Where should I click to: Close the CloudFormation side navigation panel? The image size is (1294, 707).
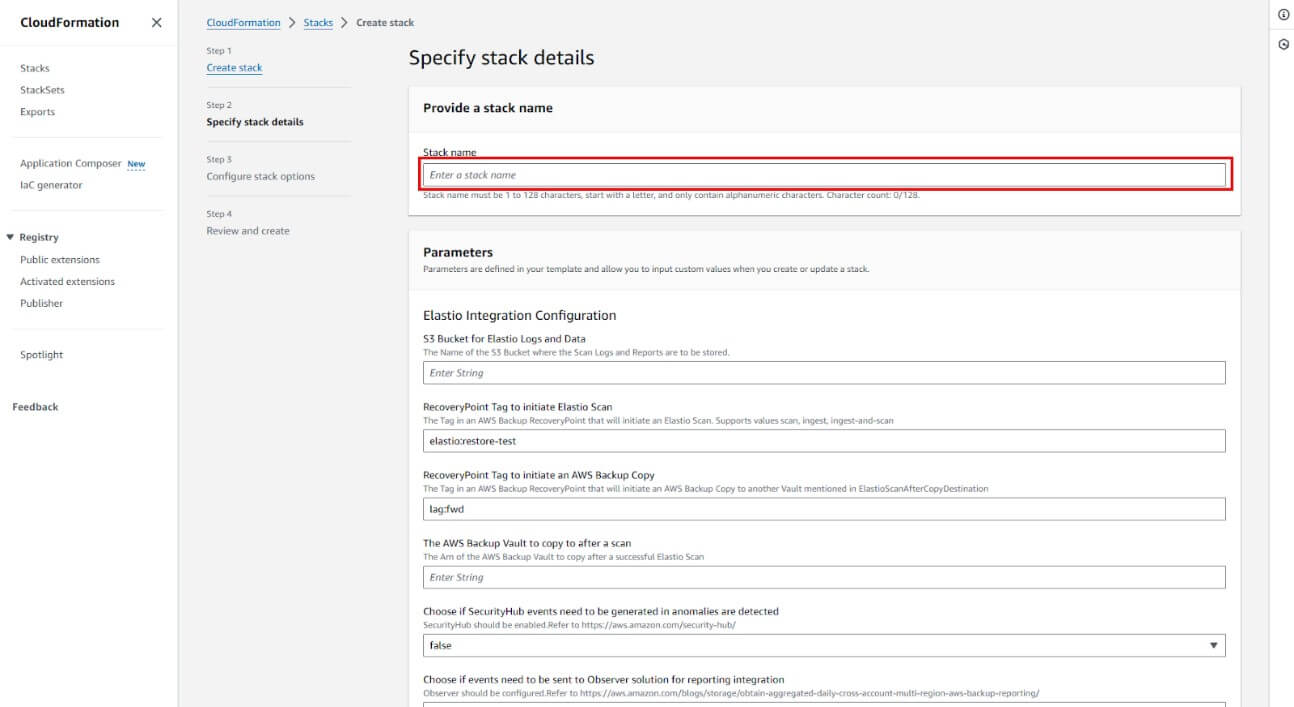157,22
